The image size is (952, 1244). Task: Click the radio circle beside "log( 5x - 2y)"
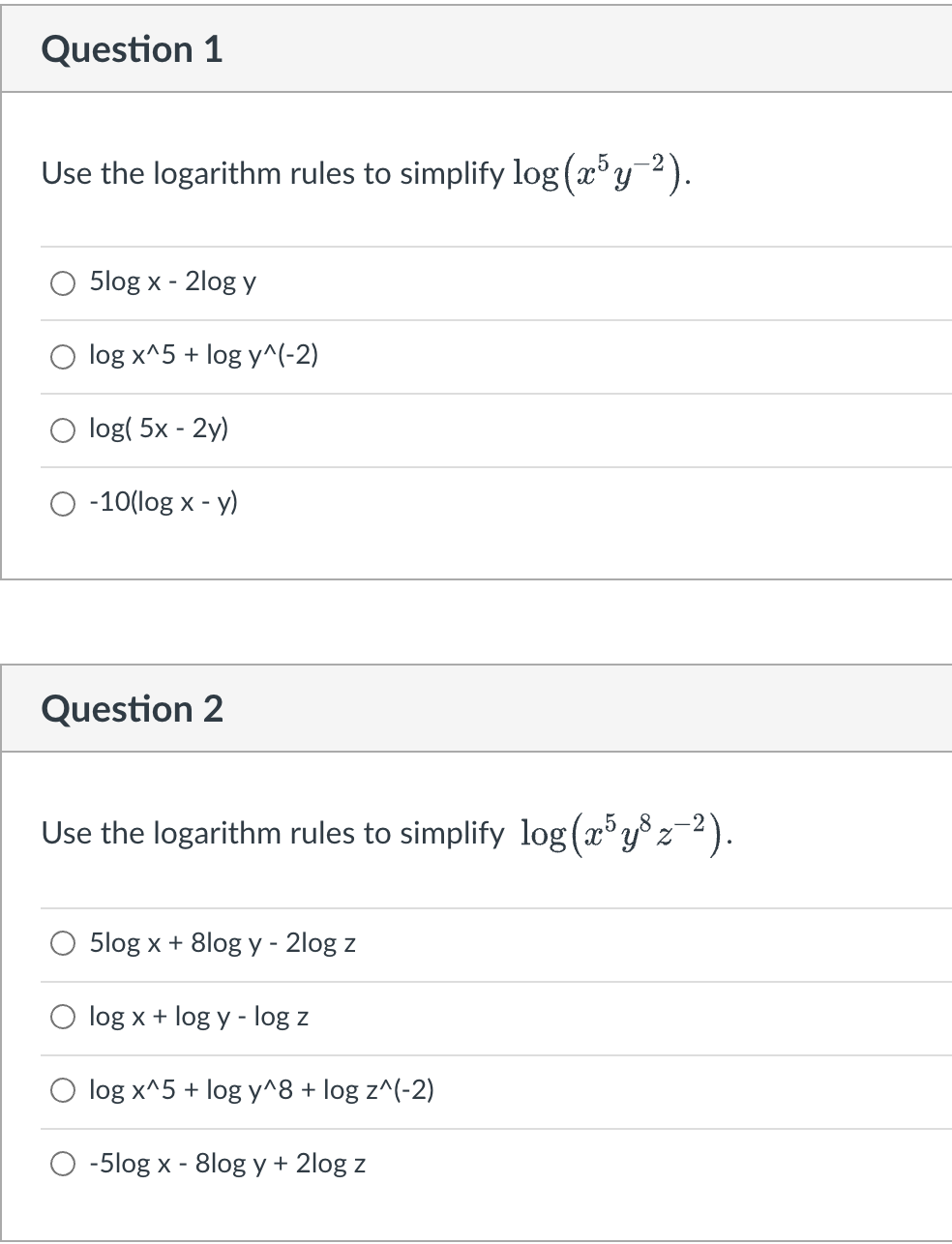(x=62, y=429)
